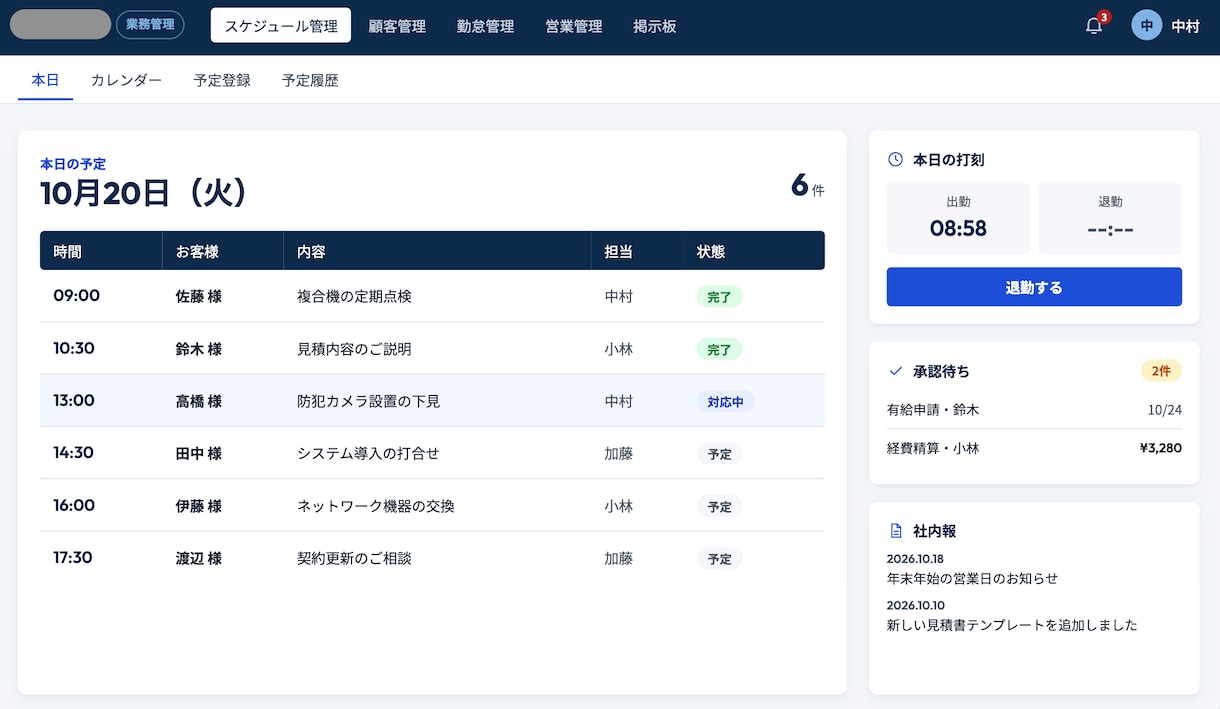
Task: Click the 対応中 status badge
Action: tap(726, 402)
